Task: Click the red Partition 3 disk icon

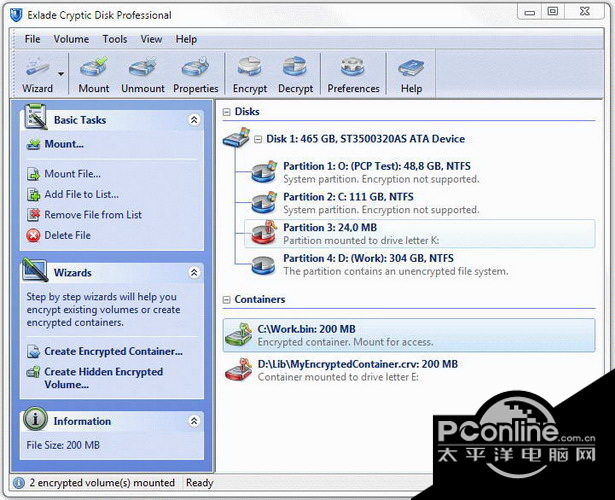Action: (264, 233)
